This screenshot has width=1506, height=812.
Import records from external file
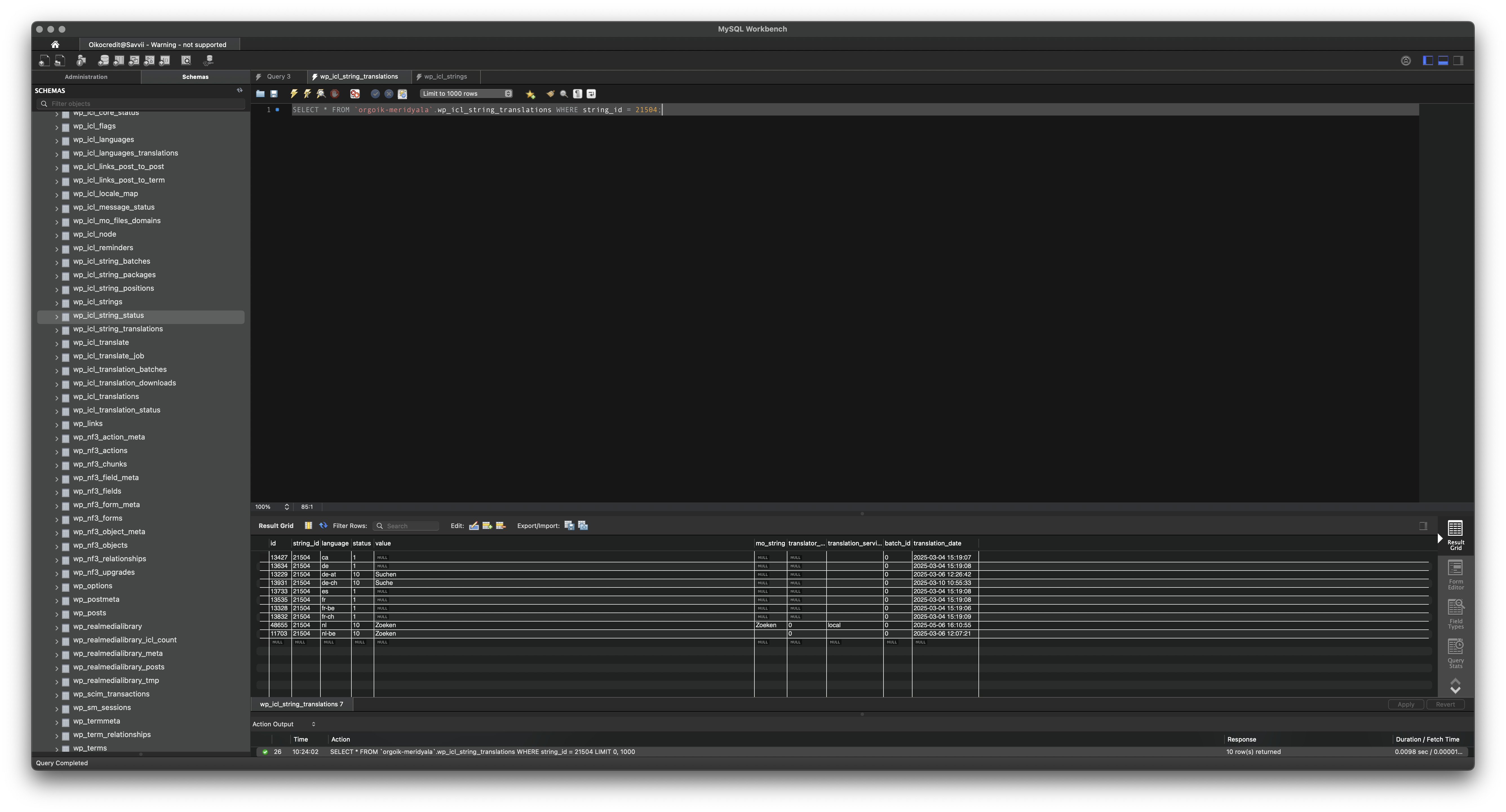point(583,525)
